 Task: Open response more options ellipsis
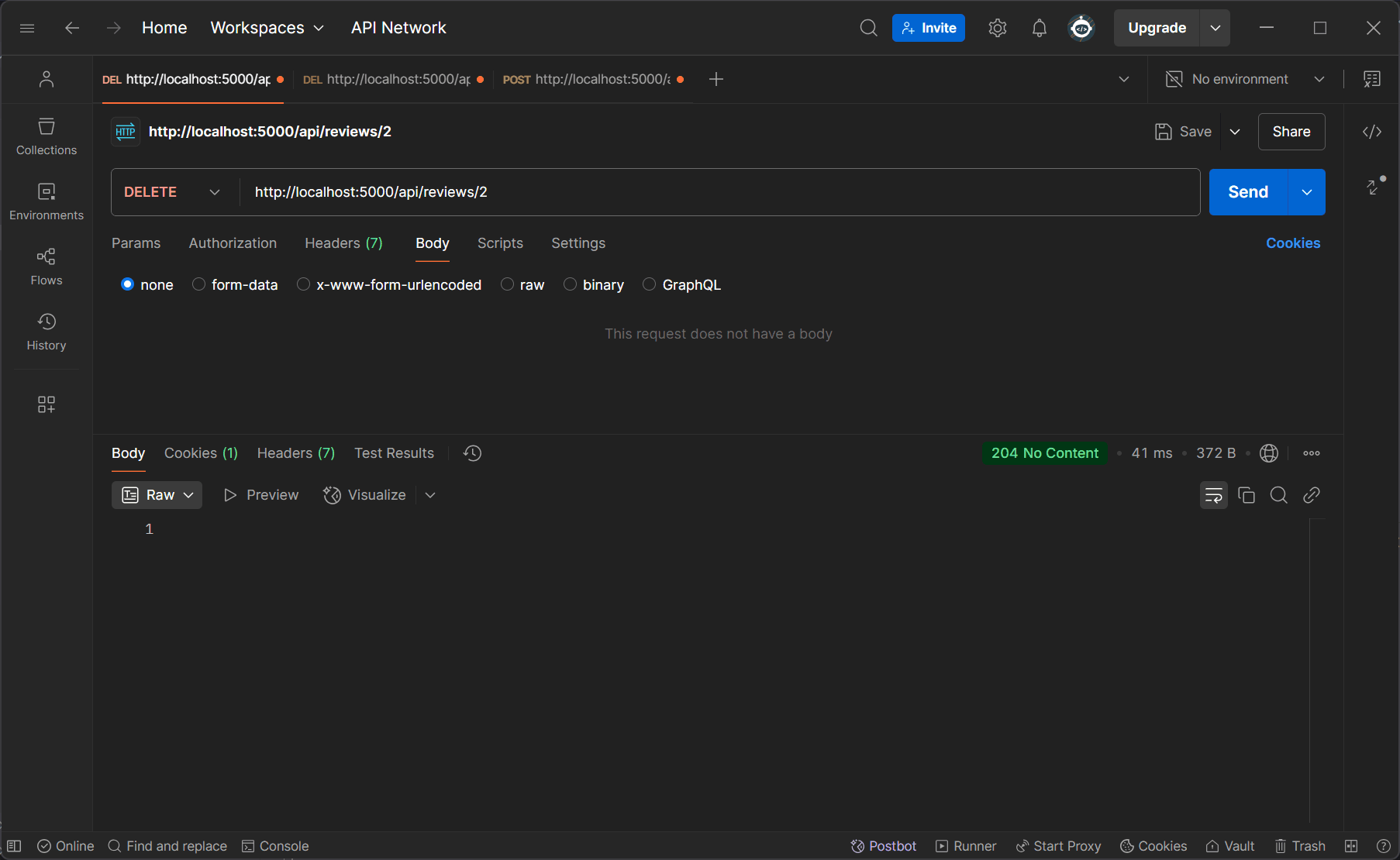click(1312, 453)
